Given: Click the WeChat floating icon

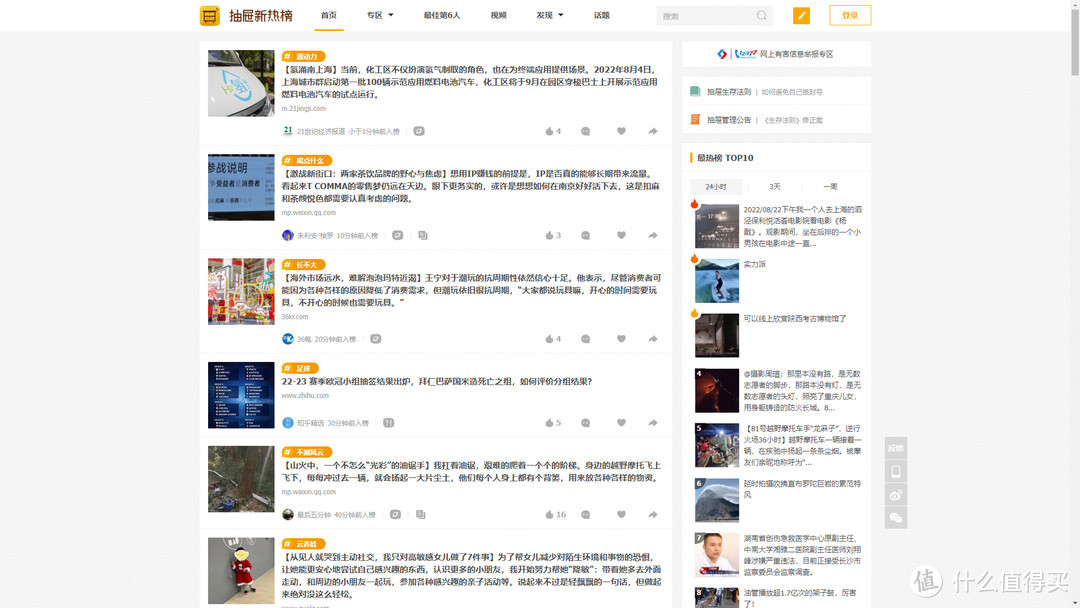Looking at the screenshot, I should [x=895, y=518].
